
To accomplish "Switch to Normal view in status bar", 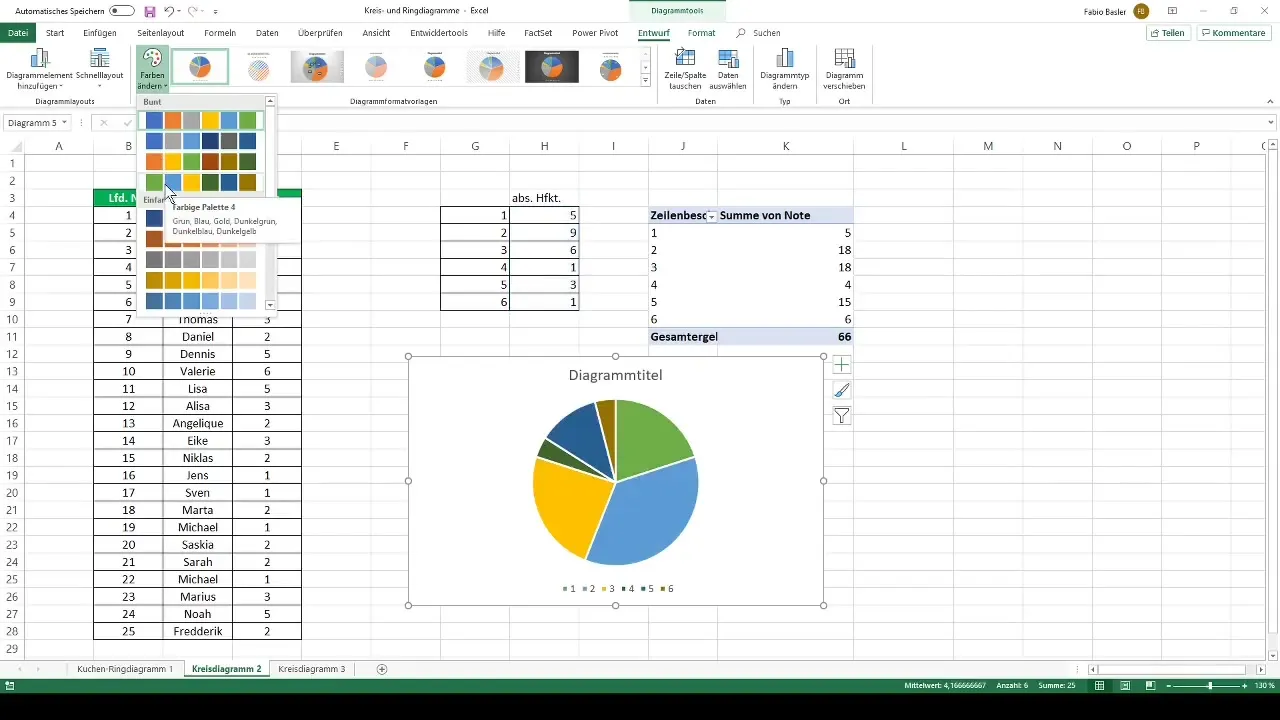I will coord(1099,686).
